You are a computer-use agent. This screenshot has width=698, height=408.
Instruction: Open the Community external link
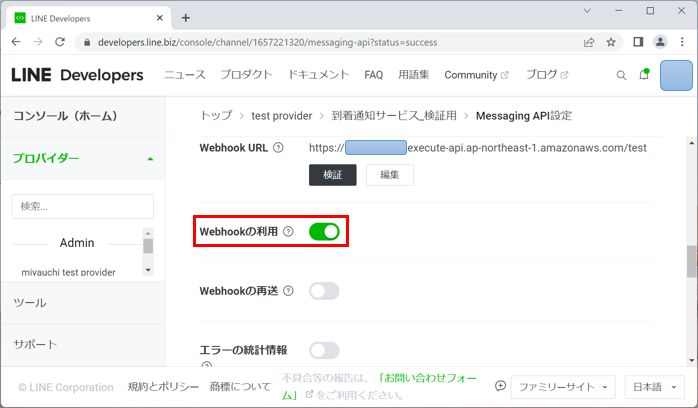[476, 75]
